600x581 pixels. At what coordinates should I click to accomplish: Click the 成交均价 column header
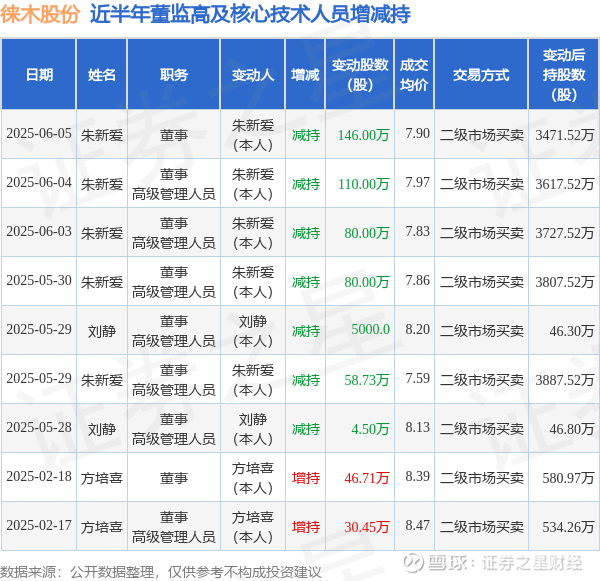tap(414, 75)
